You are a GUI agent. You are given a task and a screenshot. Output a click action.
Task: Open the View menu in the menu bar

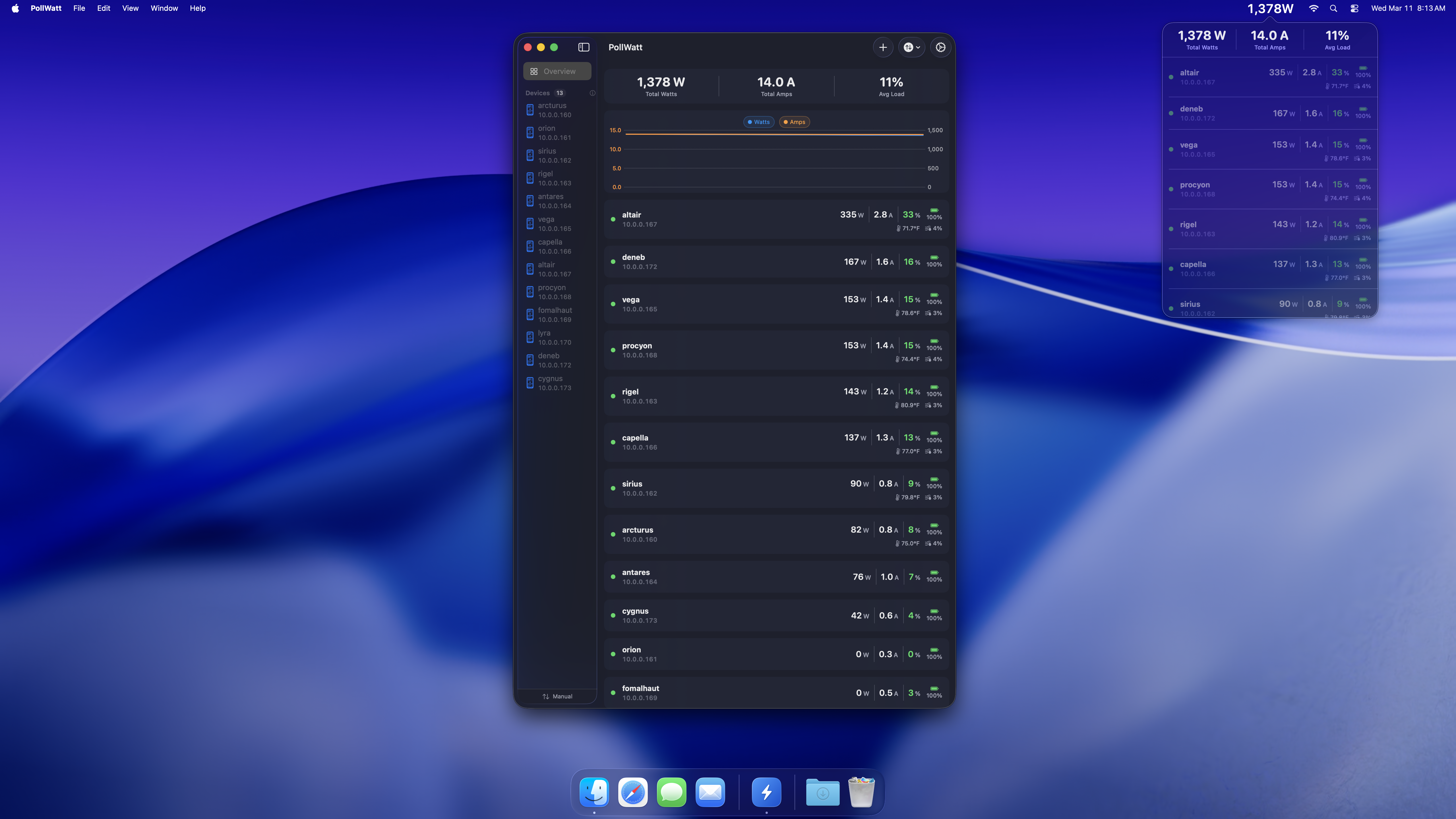click(130, 8)
